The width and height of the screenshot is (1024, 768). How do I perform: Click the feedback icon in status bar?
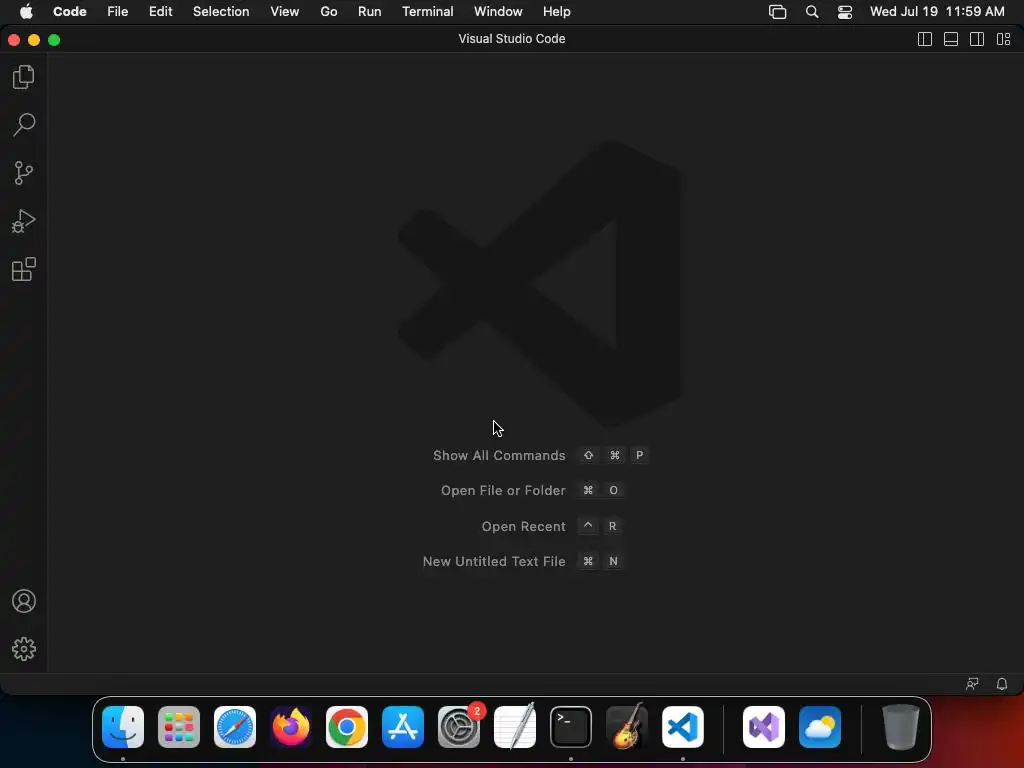tap(972, 684)
